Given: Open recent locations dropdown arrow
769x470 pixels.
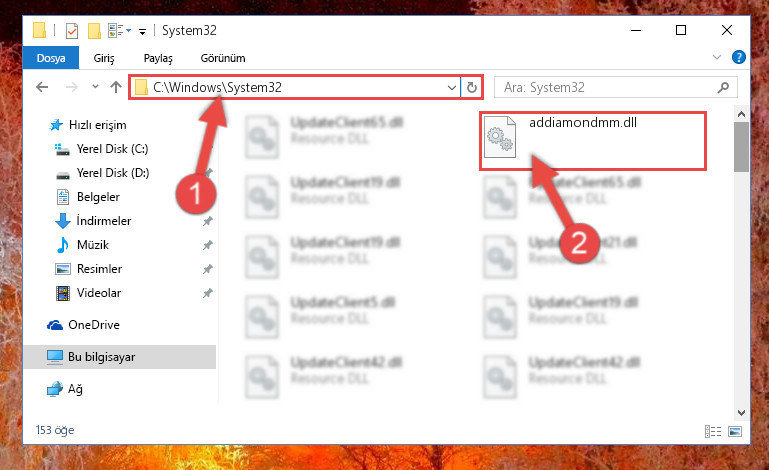Looking at the screenshot, I should point(95,87).
